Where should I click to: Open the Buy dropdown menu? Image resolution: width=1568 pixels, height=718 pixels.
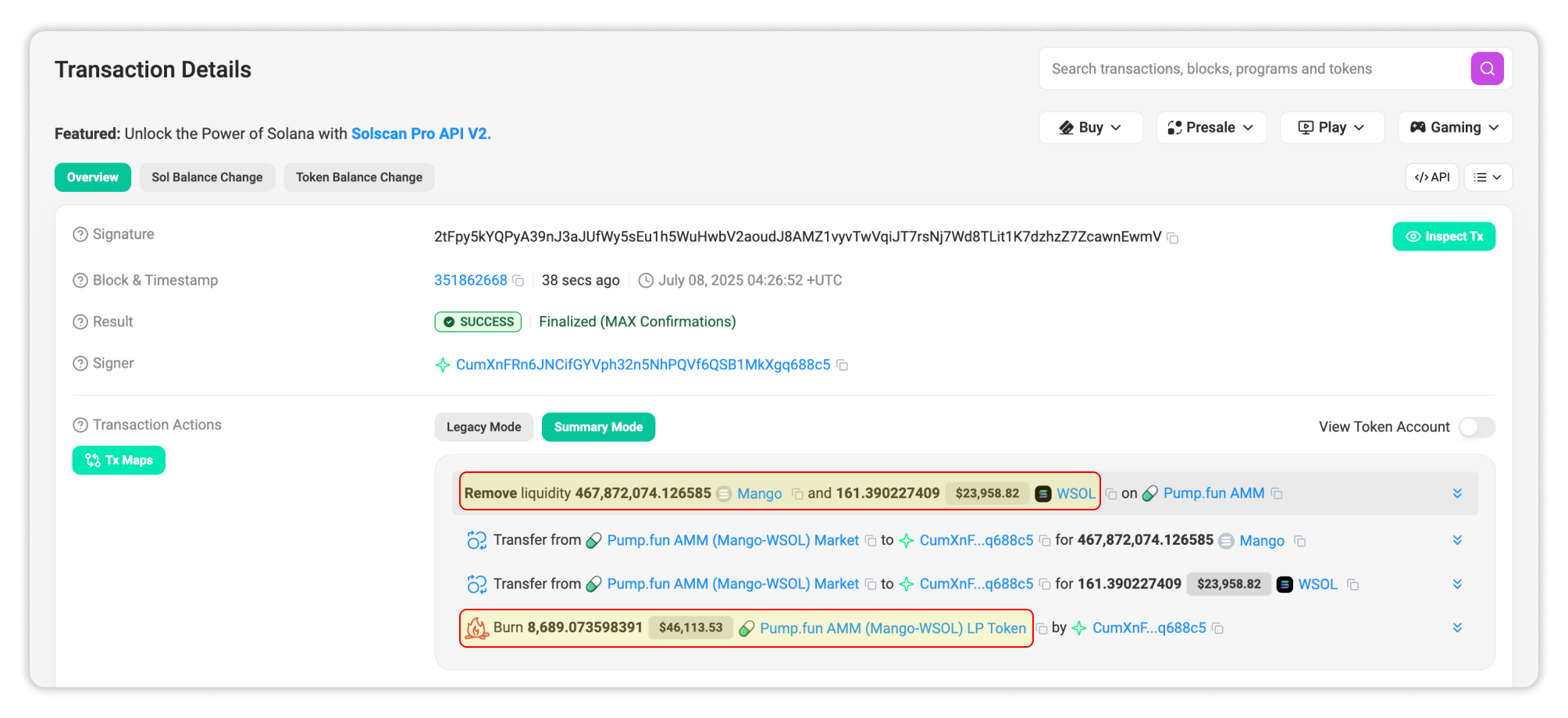pos(1090,127)
